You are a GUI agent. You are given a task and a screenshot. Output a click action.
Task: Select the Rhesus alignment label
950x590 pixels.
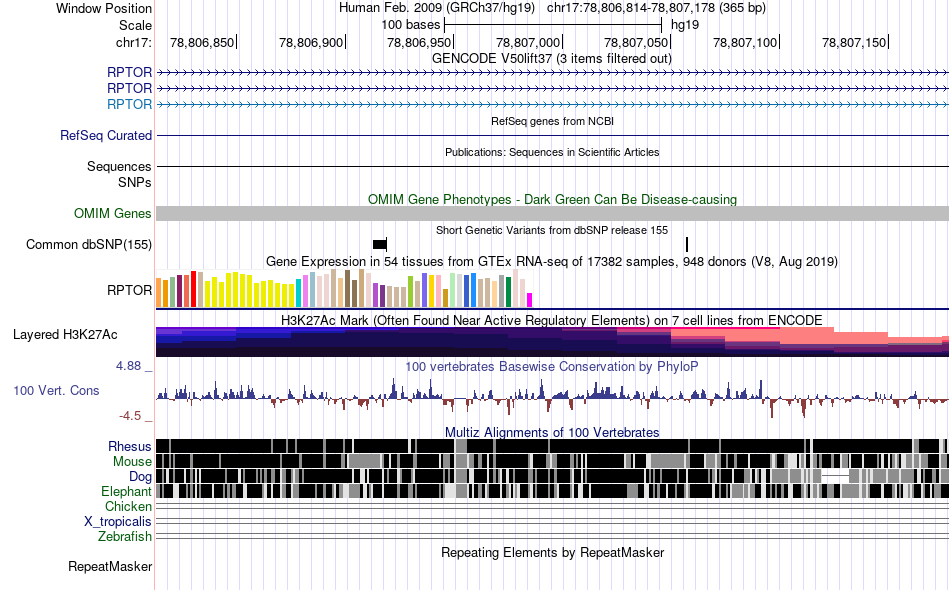[130, 446]
